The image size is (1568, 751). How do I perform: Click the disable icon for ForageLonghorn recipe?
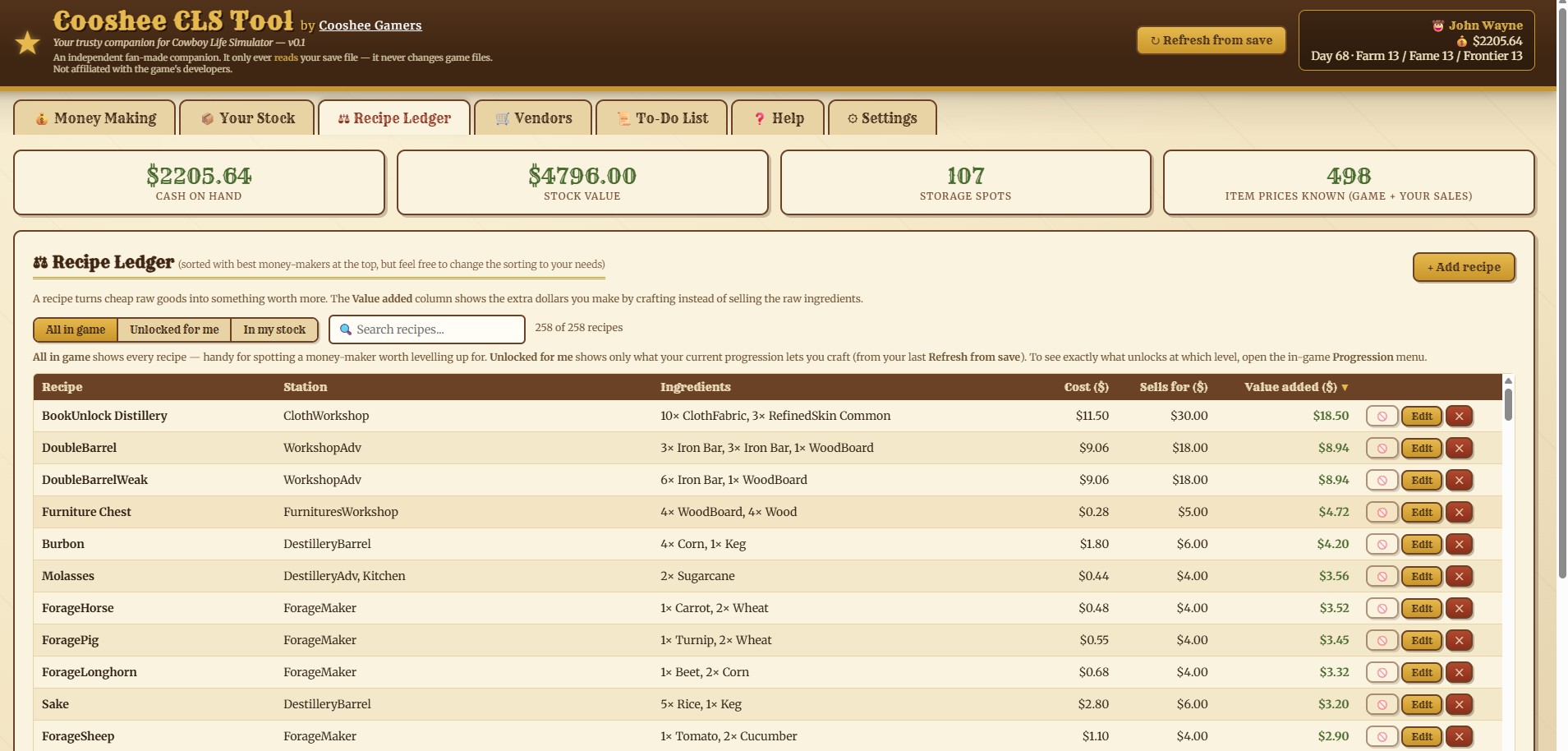coord(1382,672)
